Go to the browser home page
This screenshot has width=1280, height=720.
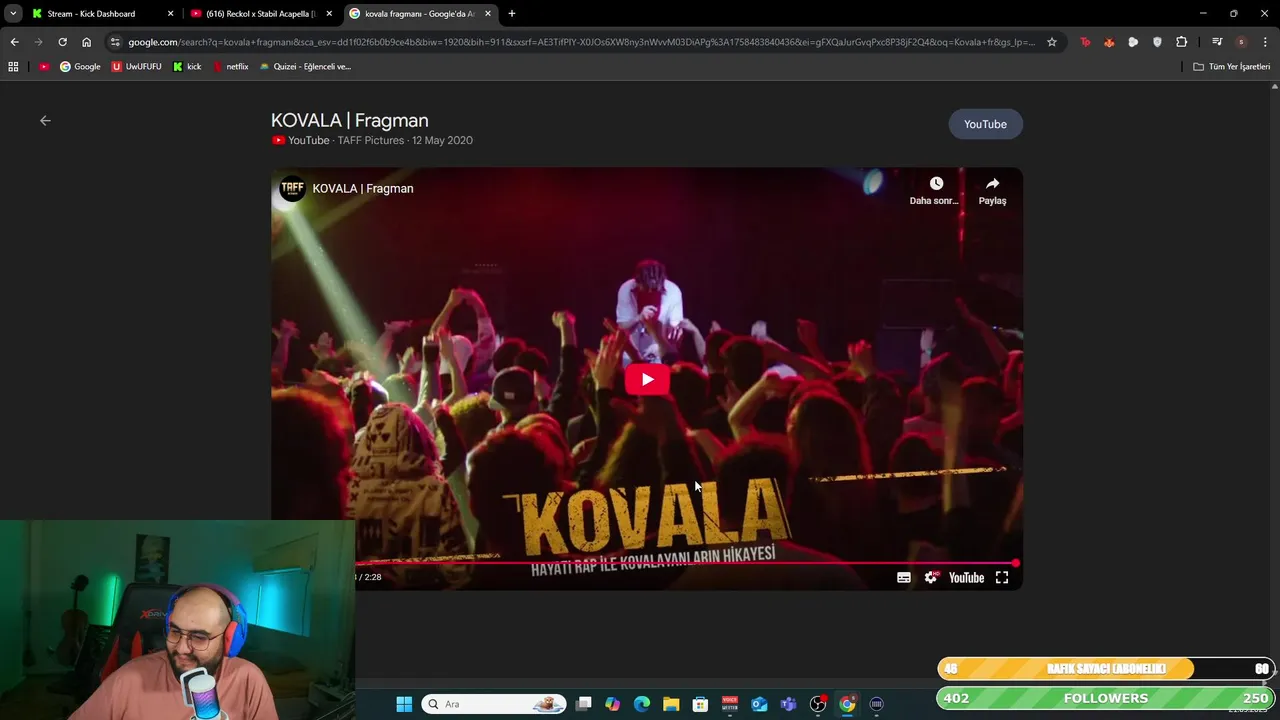coord(86,42)
